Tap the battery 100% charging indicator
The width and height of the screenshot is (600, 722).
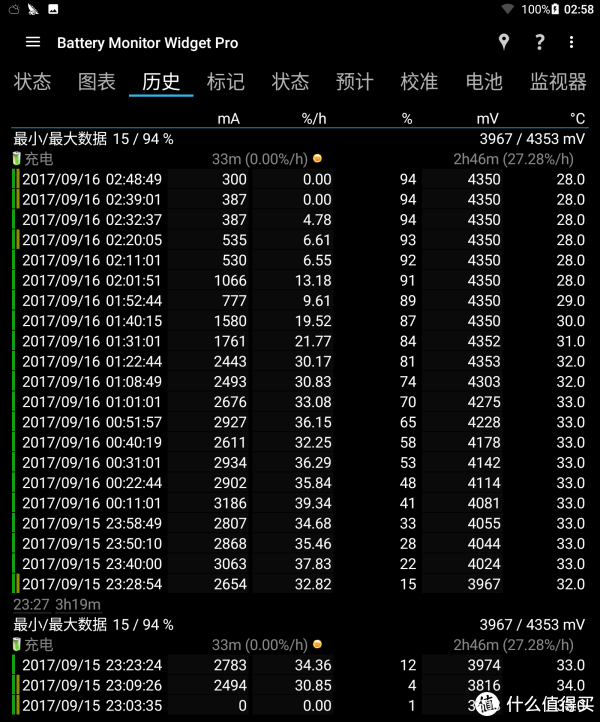coord(540,9)
